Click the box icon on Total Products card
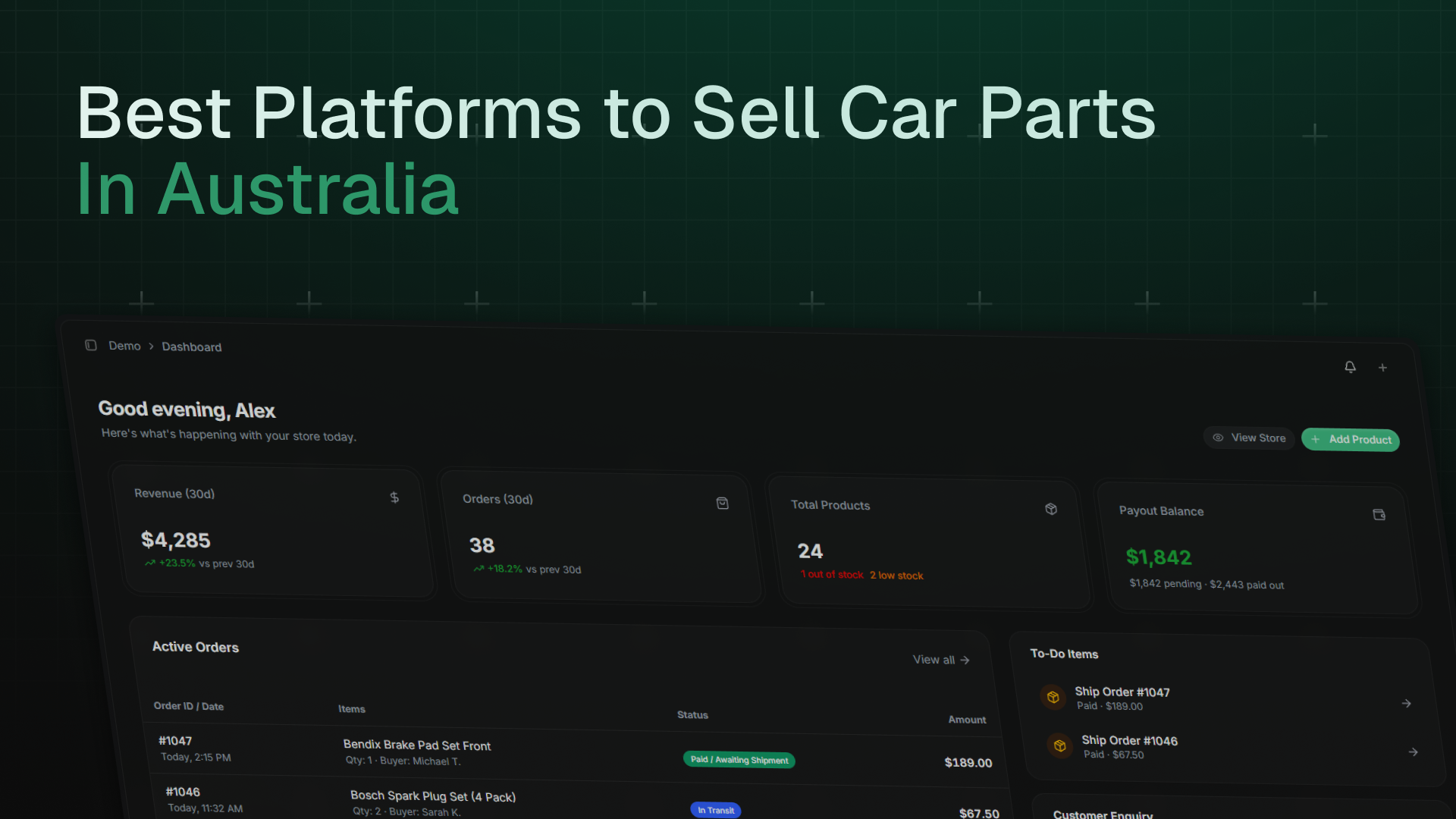The width and height of the screenshot is (1456, 819). point(1051,509)
